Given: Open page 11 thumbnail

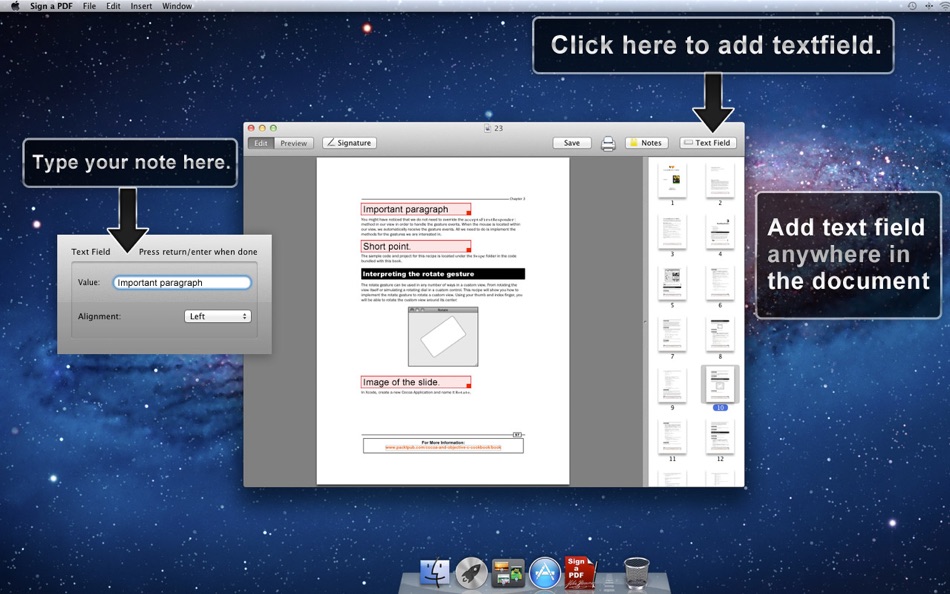Looking at the screenshot, I should 673,436.
